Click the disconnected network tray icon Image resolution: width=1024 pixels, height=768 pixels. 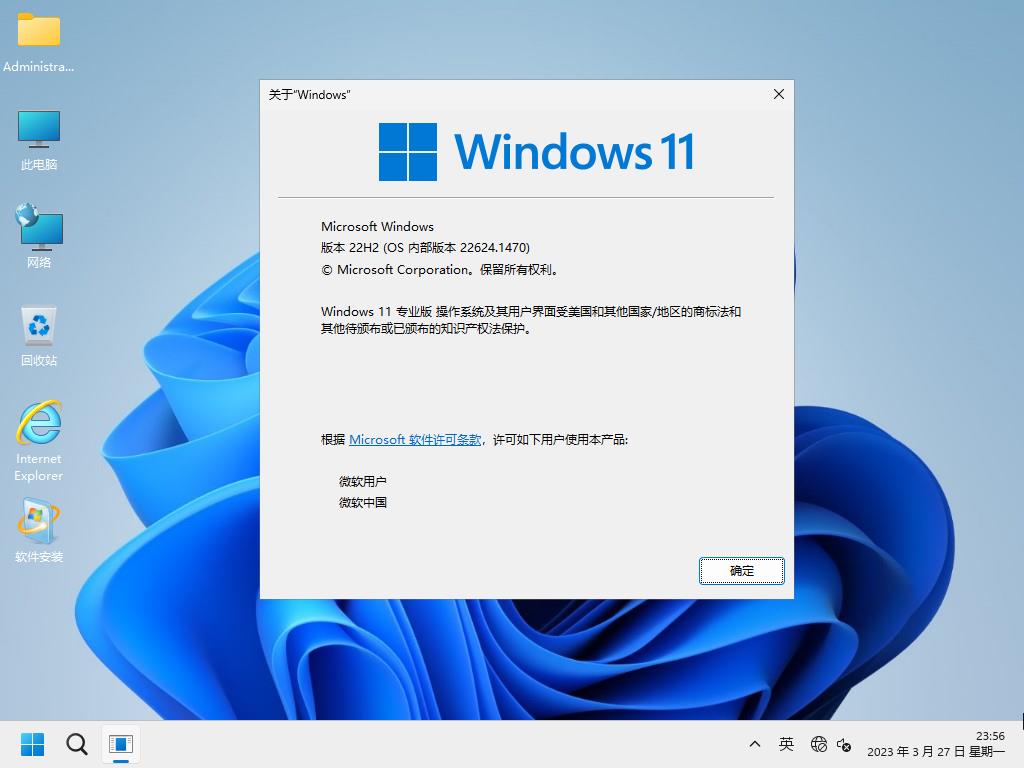[819, 744]
